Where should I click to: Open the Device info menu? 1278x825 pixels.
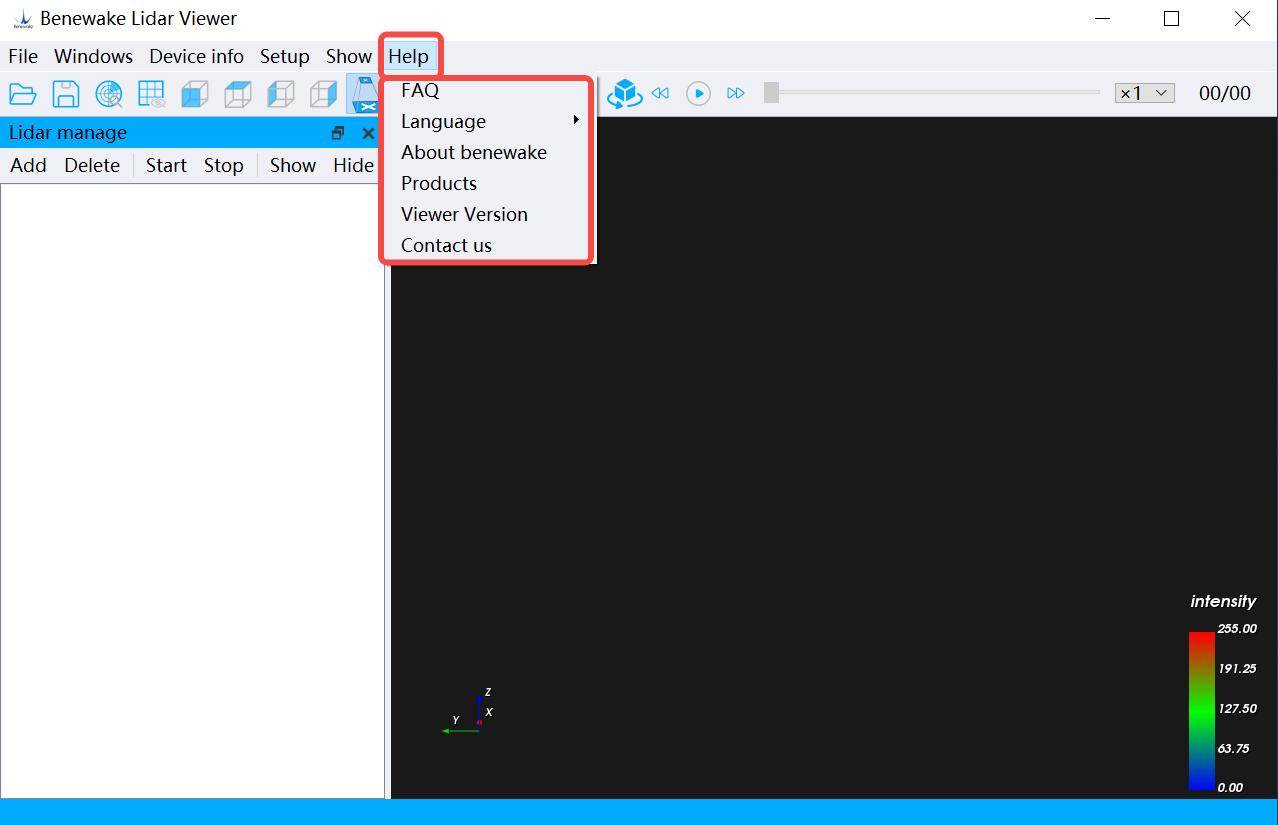coord(197,56)
